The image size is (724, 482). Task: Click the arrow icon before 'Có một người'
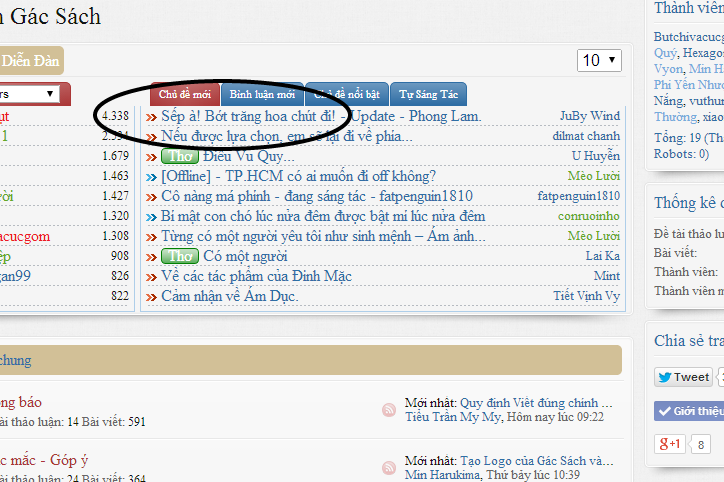point(151,258)
